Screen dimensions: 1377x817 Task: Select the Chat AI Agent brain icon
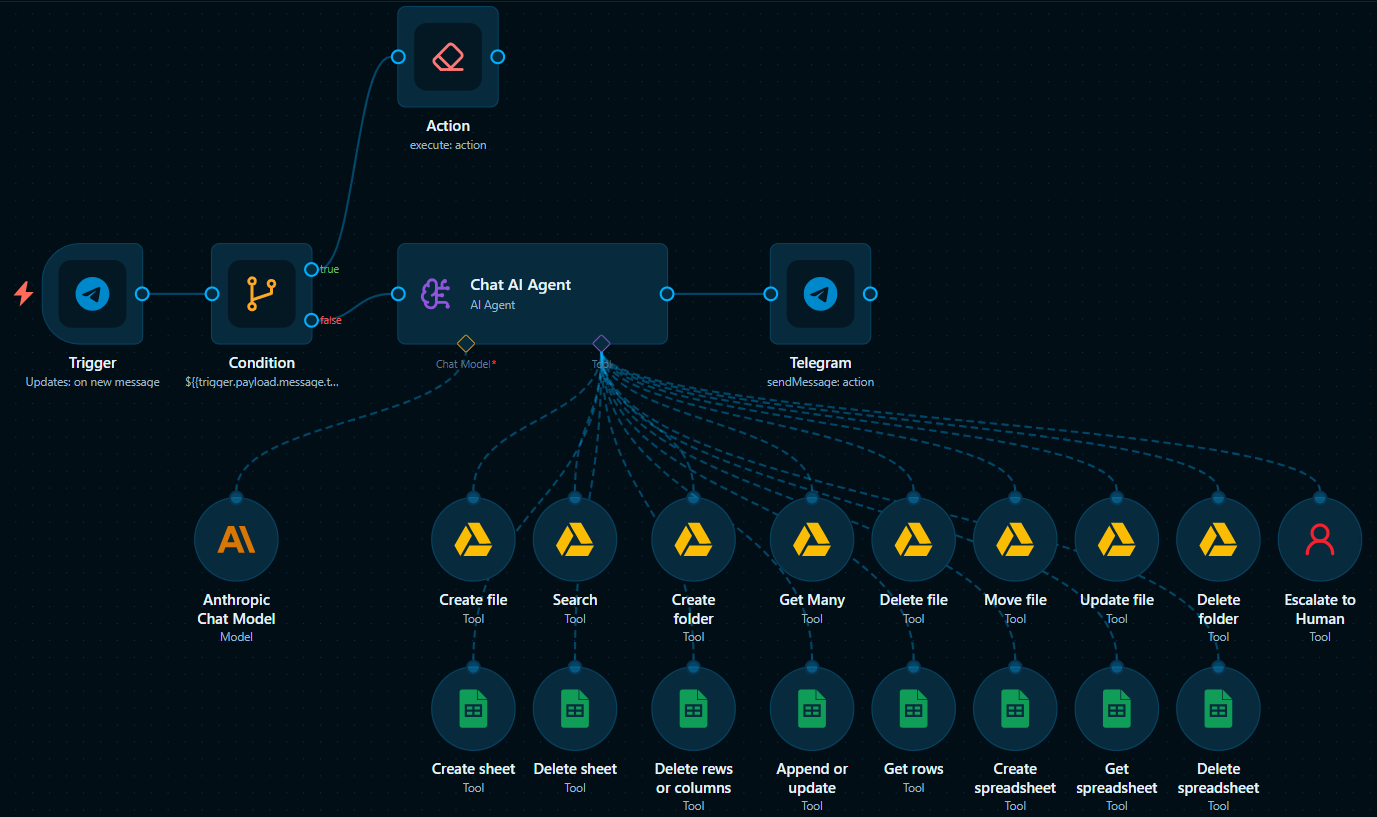click(436, 294)
